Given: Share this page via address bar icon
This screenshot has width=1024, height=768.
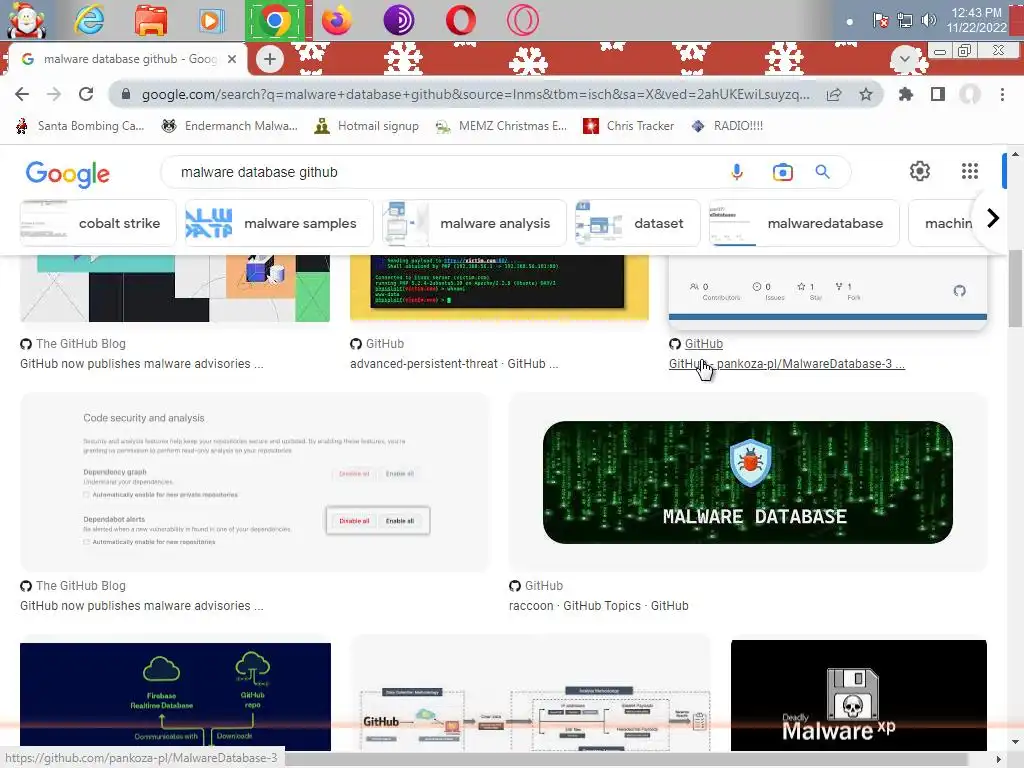Looking at the screenshot, I should [x=834, y=95].
